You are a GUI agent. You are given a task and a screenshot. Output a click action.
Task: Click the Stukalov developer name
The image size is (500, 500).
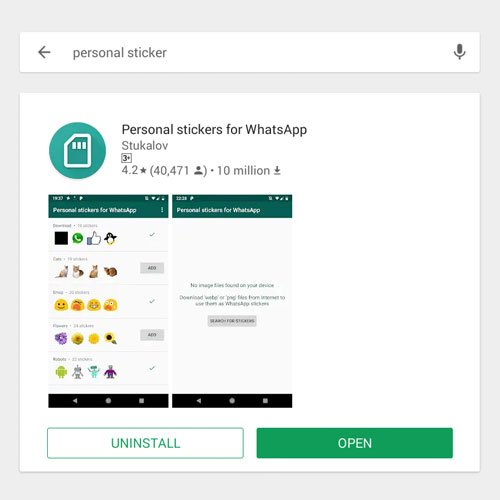tap(145, 146)
